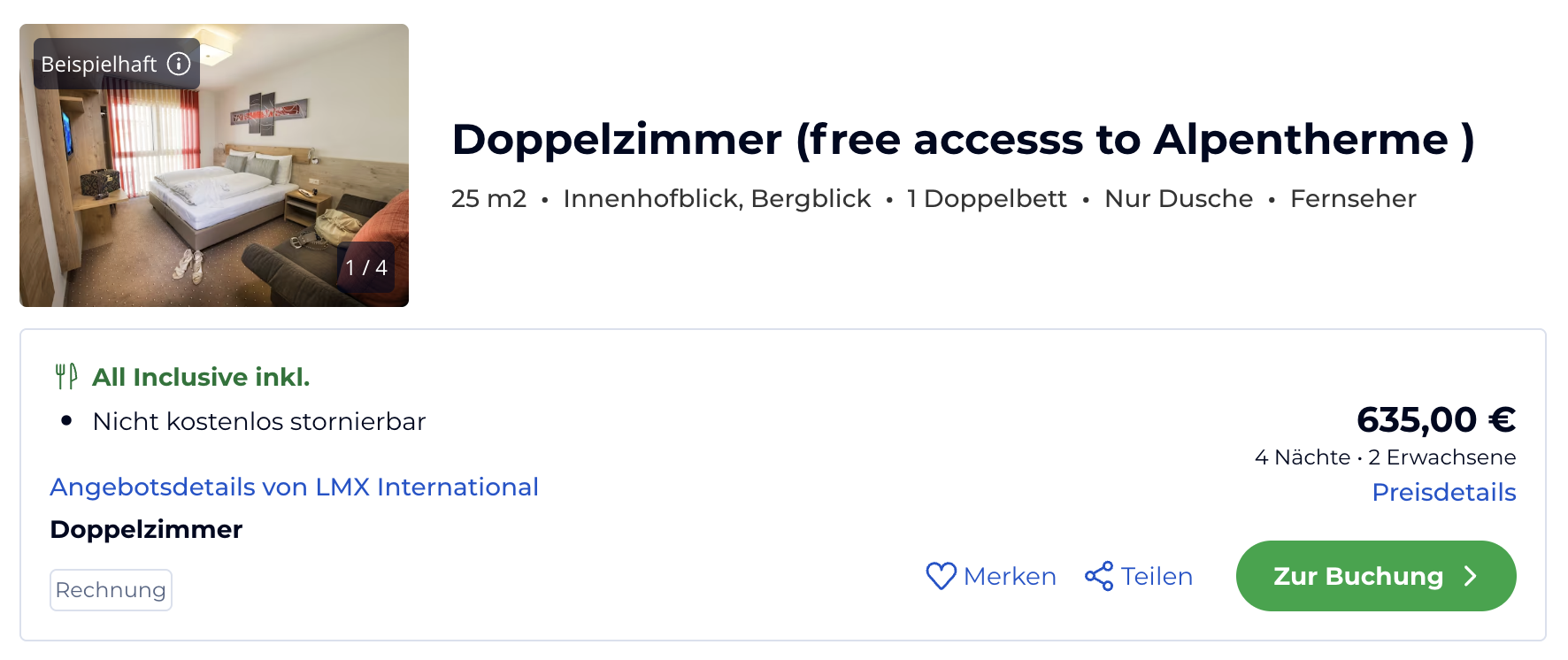Click the share icon next to Teilen
The height and width of the screenshot is (660, 1568).
[x=1099, y=576]
